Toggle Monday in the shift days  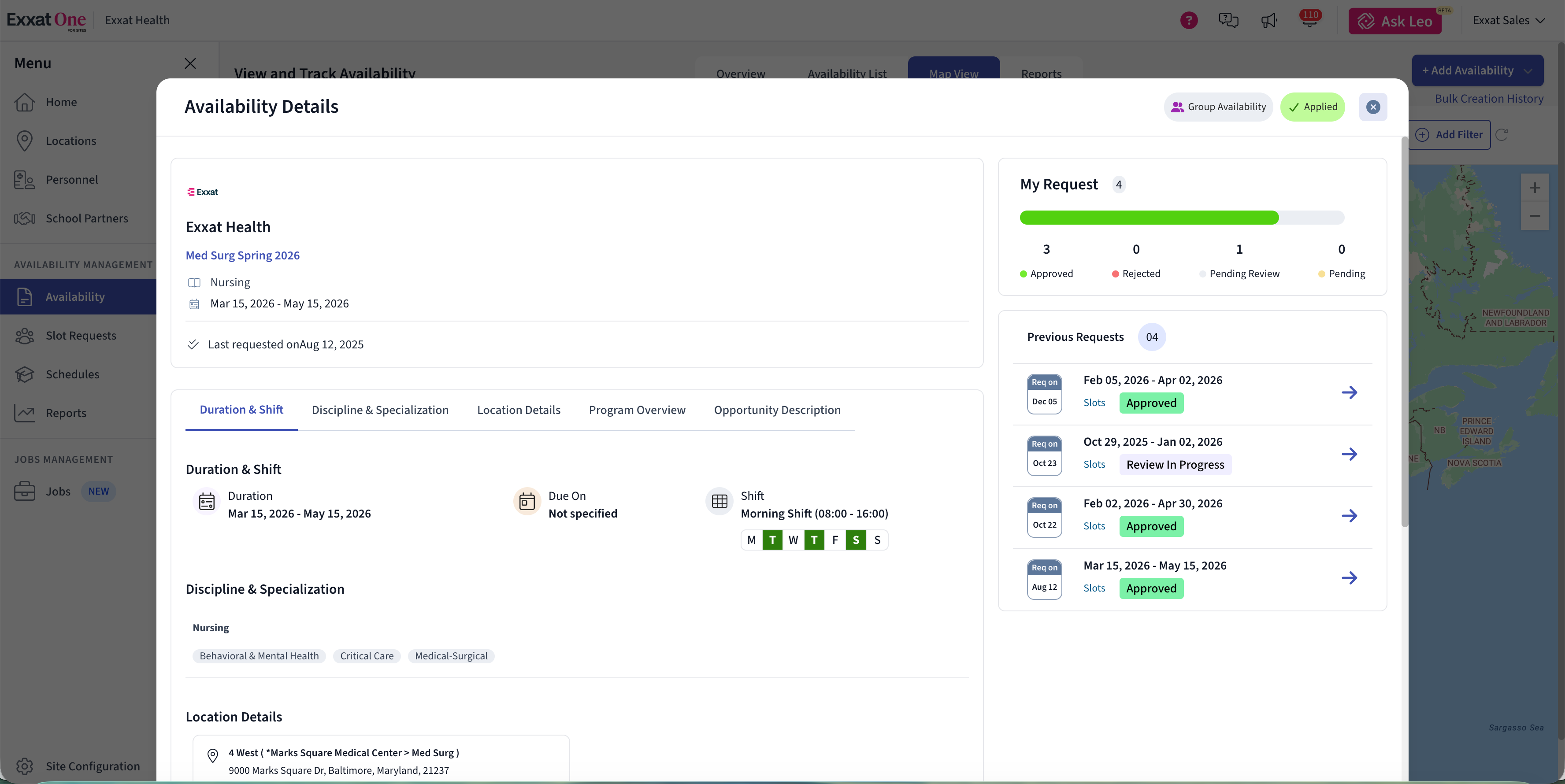(x=752, y=540)
